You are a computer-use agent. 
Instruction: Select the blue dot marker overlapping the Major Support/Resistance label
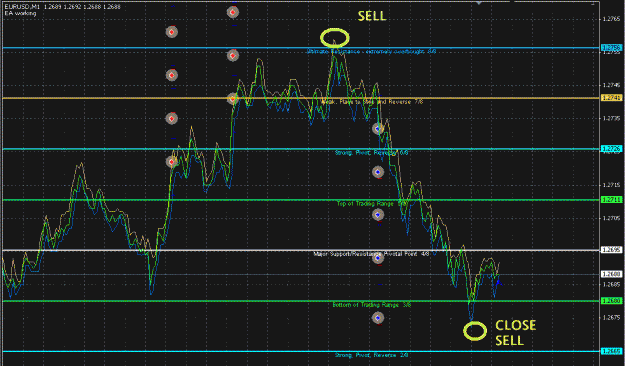[x=378, y=258]
